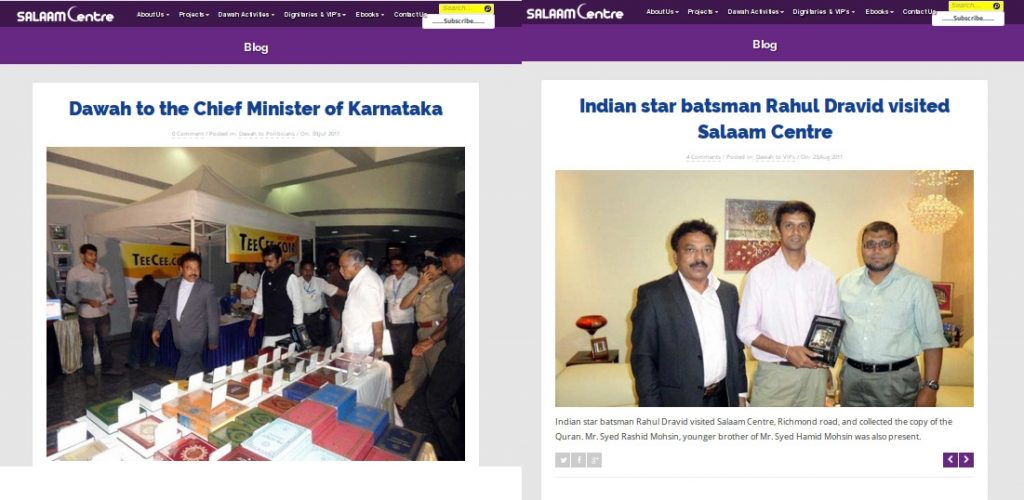Click Salaam Centre logo on Karnataka page

click(x=65, y=14)
